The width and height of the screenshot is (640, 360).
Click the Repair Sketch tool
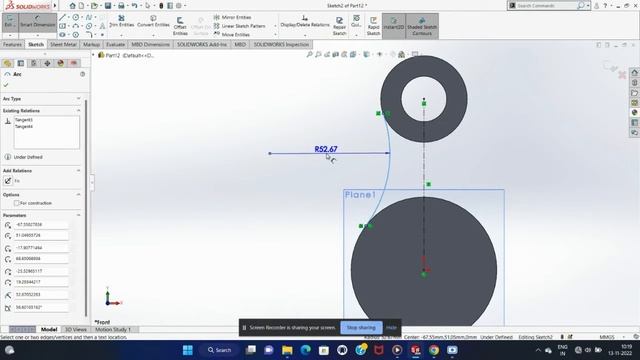point(339,26)
